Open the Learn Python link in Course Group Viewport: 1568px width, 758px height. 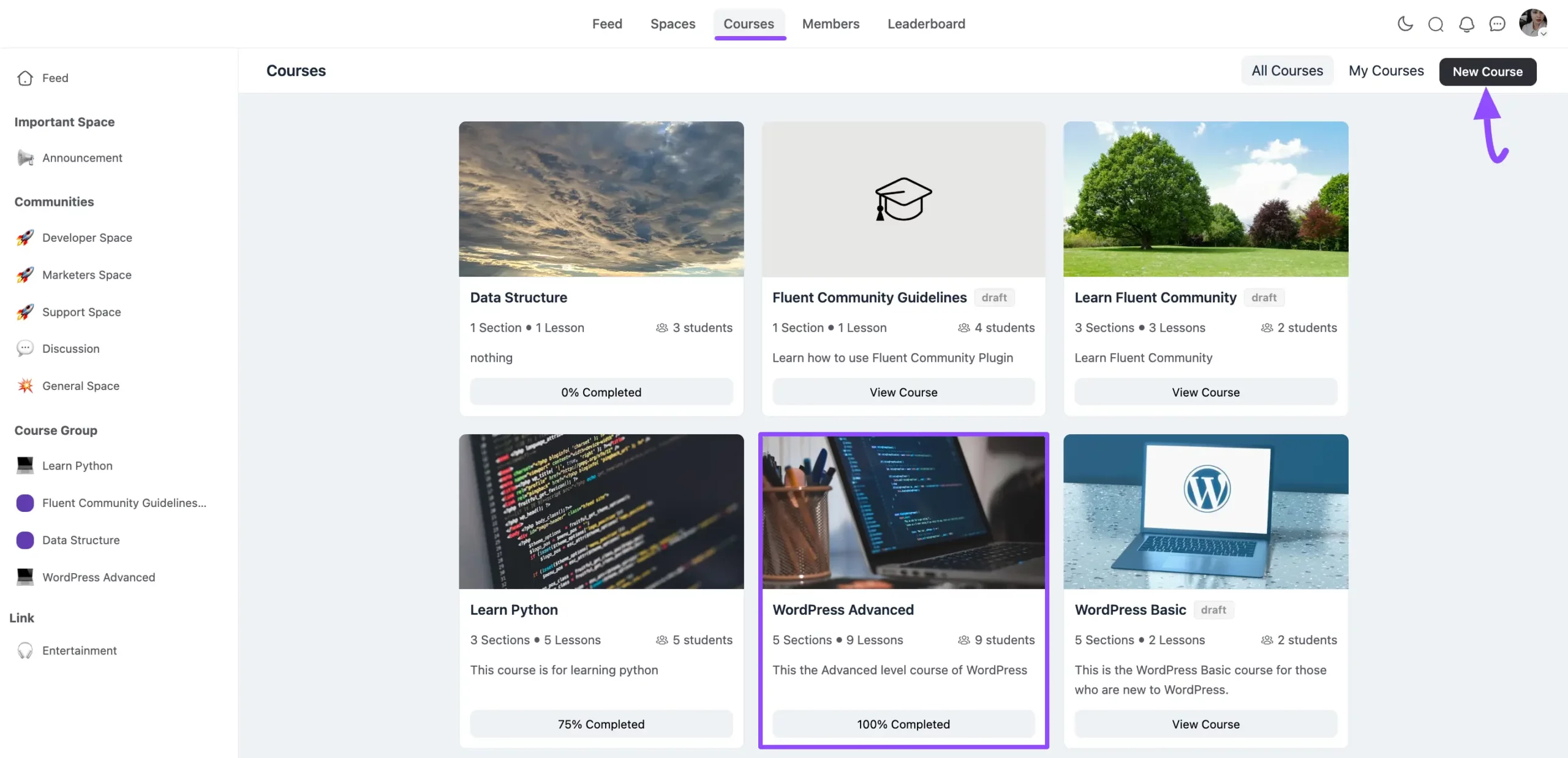(77, 466)
